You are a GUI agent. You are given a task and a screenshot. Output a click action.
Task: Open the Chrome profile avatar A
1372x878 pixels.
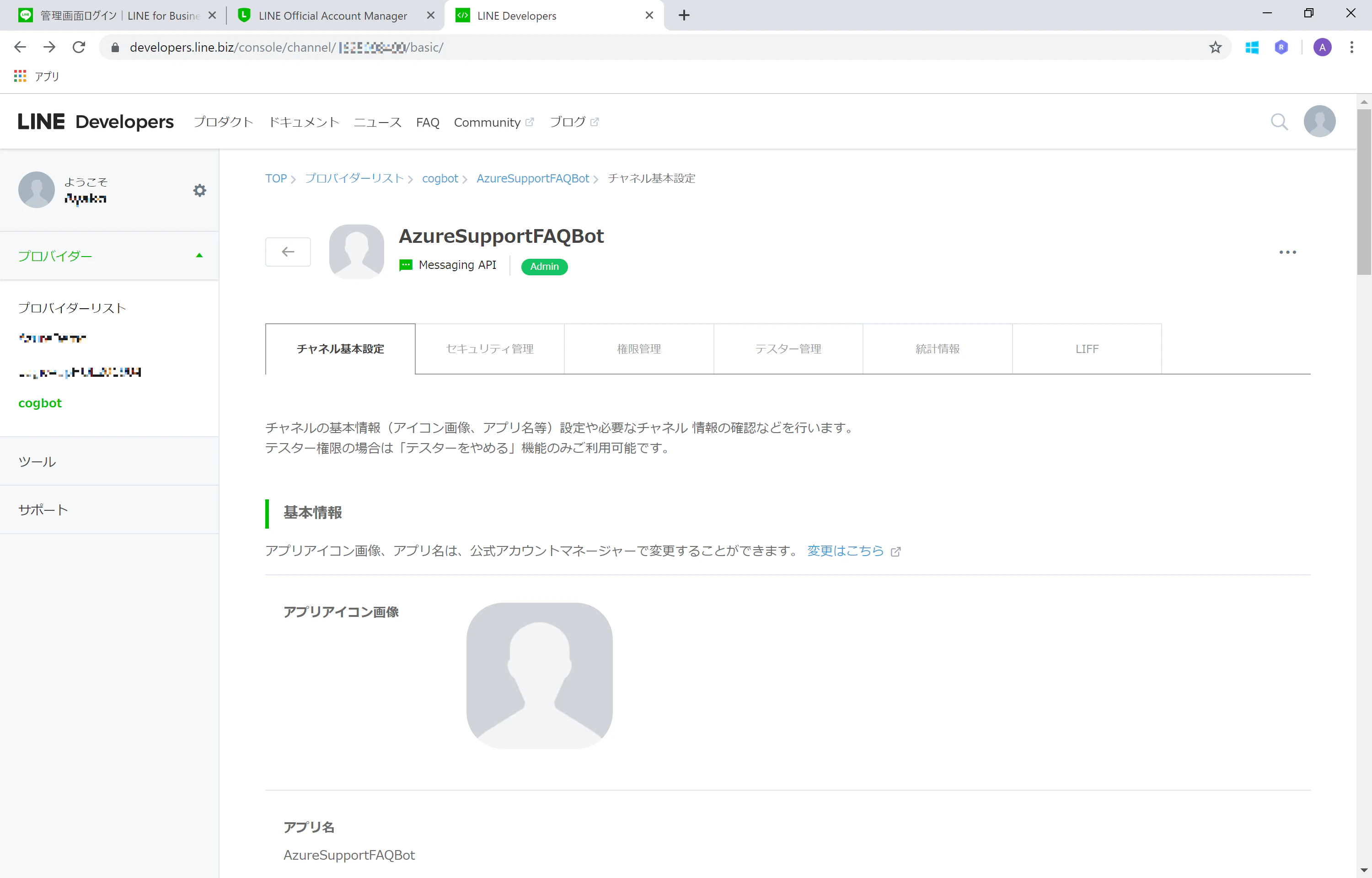1323,47
